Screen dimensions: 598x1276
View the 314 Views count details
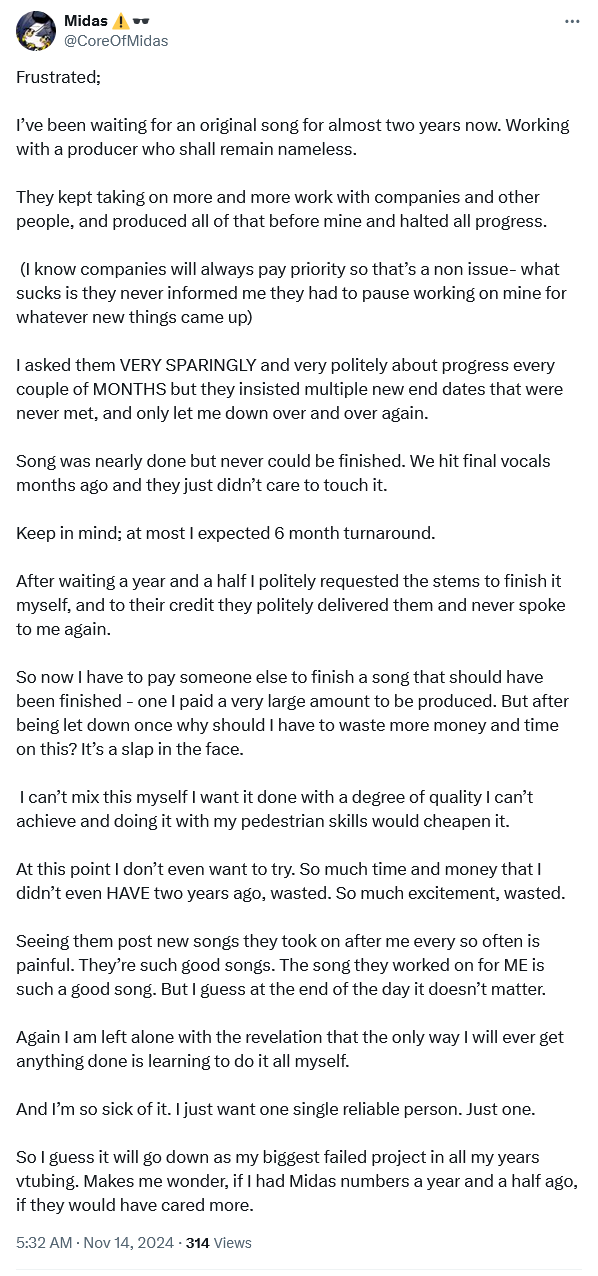click(x=219, y=1243)
